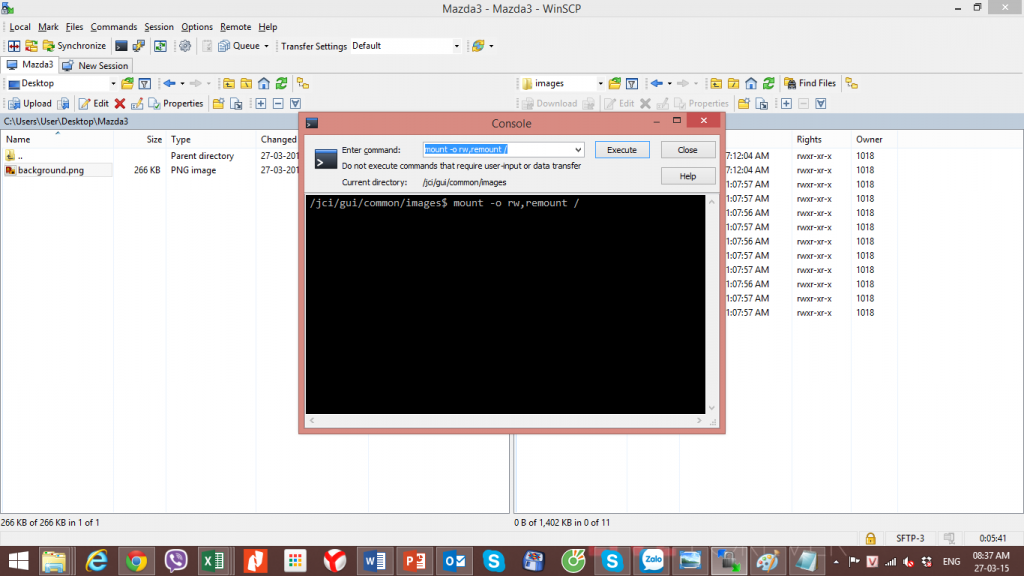Go to local parent directory icon
Viewport: 1024px width, 576px height.
point(229,84)
